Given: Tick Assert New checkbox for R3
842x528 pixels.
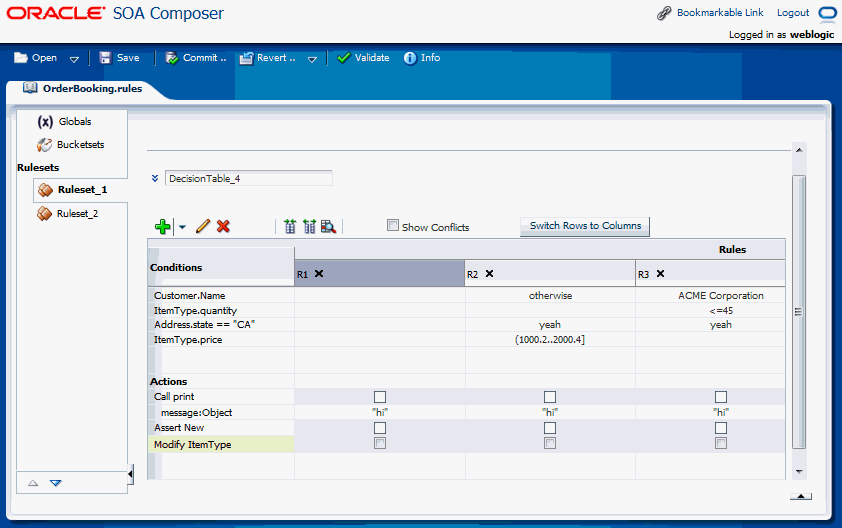Looking at the screenshot, I should (721, 428).
